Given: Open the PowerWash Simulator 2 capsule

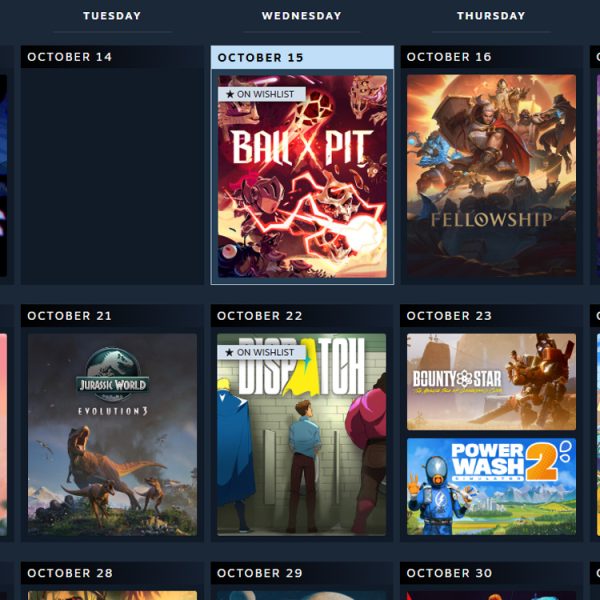Looking at the screenshot, I should 491,487.
